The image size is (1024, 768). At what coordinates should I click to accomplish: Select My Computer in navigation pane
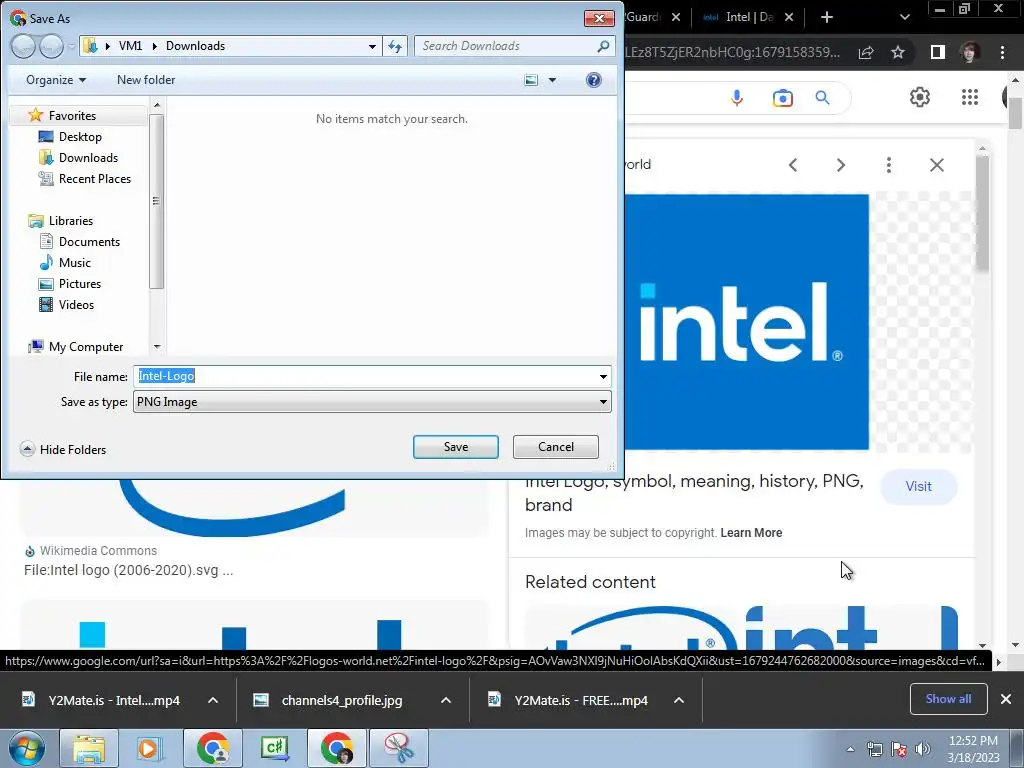pyautogui.click(x=86, y=347)
